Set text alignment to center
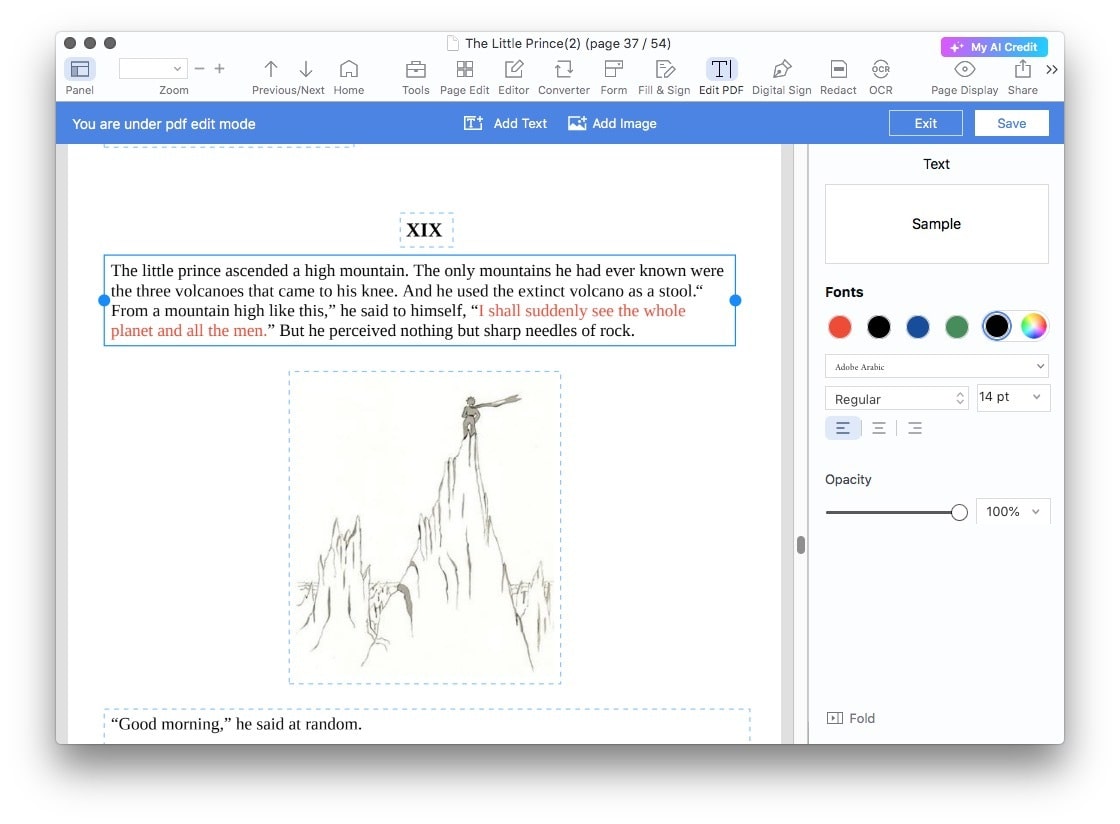1120x824 pixels. (879, 428)
